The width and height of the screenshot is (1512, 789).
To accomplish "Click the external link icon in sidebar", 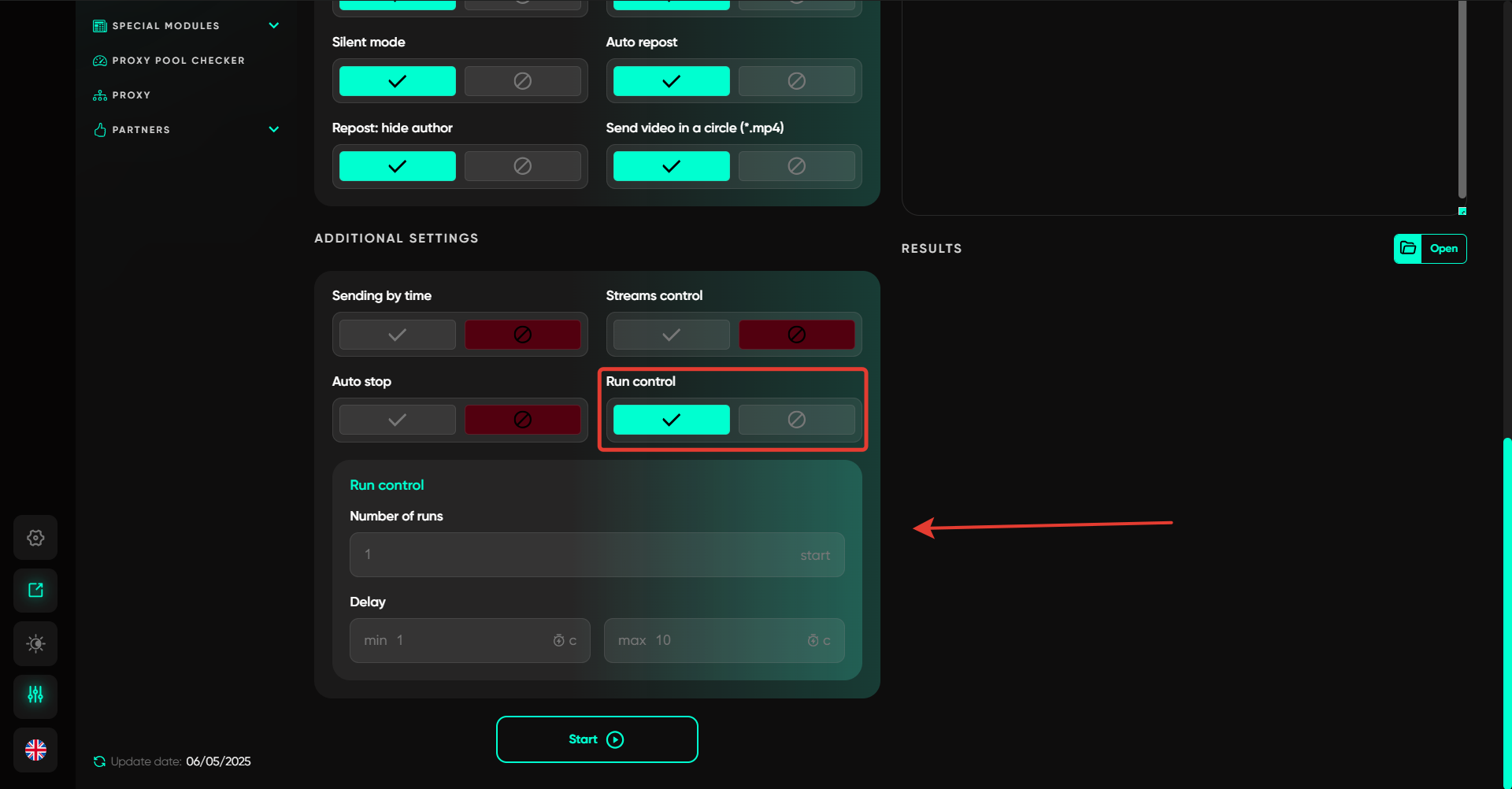I will pyautogui.click(x=35, y=591).
